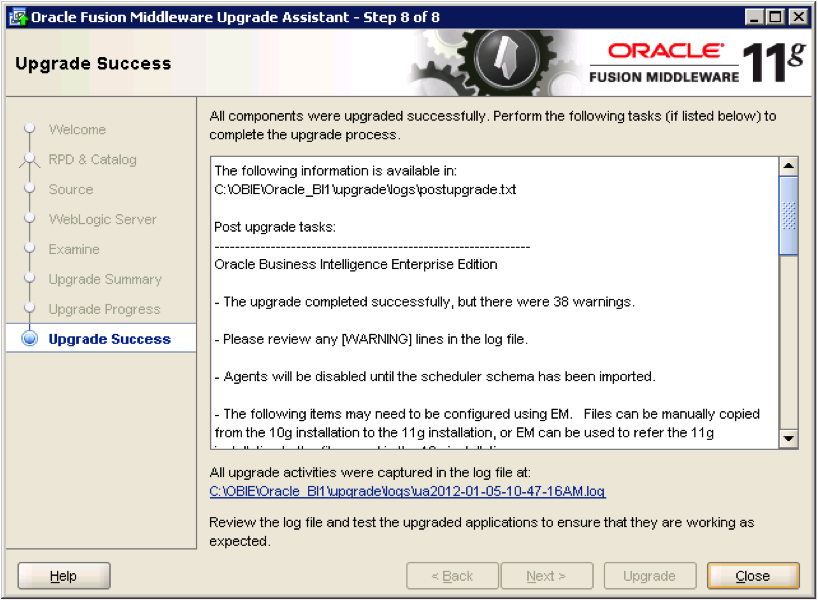The height and width of the screenshot is (600, 818).
Task: Maximize the Upgrade Assistant window
Action: click(776, 17)
